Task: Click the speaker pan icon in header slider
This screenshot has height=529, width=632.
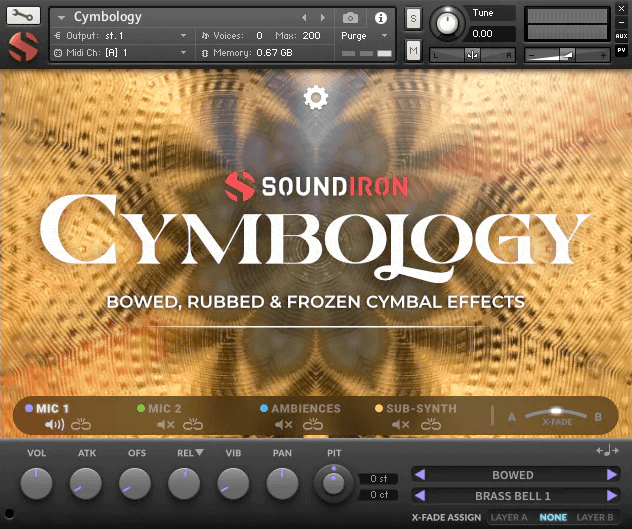Action: pyautogui.click(x=472, y=55)
